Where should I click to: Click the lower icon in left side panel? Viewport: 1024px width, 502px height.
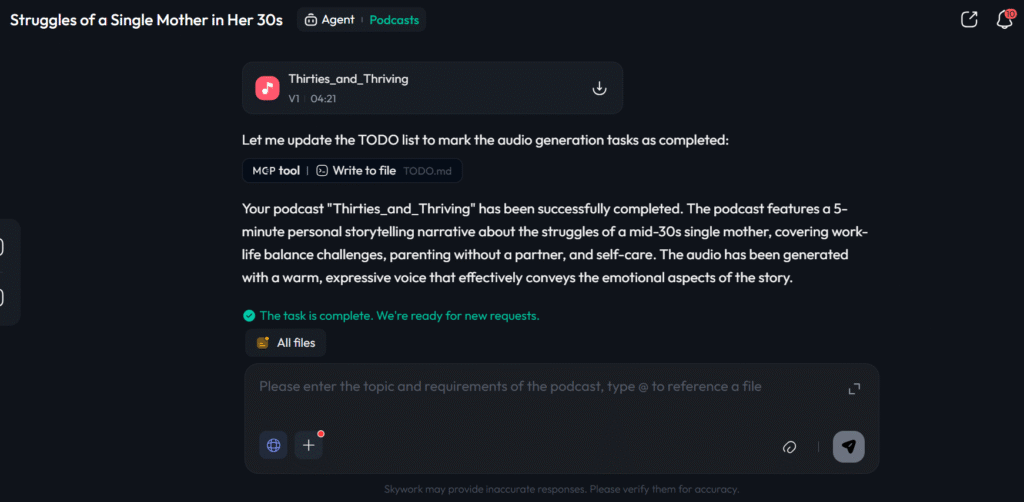coord(3,297)
